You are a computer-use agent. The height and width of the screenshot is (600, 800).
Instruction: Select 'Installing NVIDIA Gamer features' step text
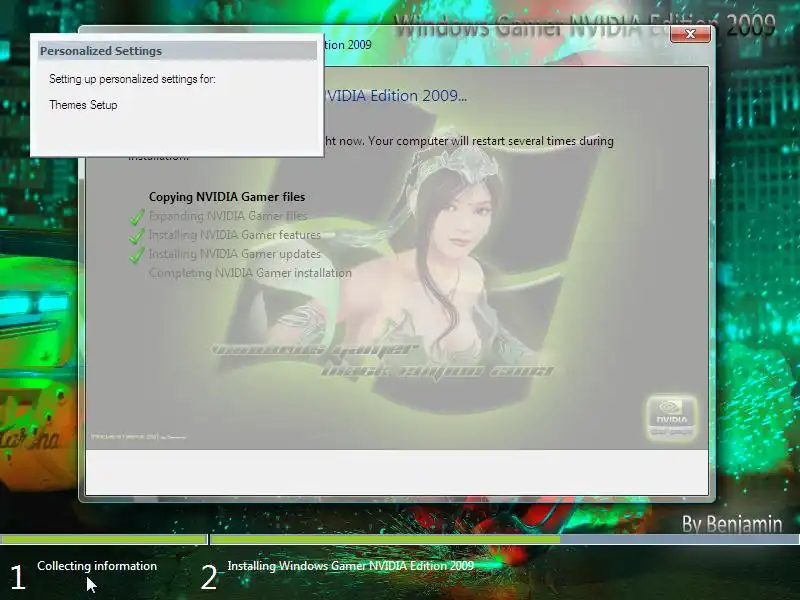click(235, 235)
